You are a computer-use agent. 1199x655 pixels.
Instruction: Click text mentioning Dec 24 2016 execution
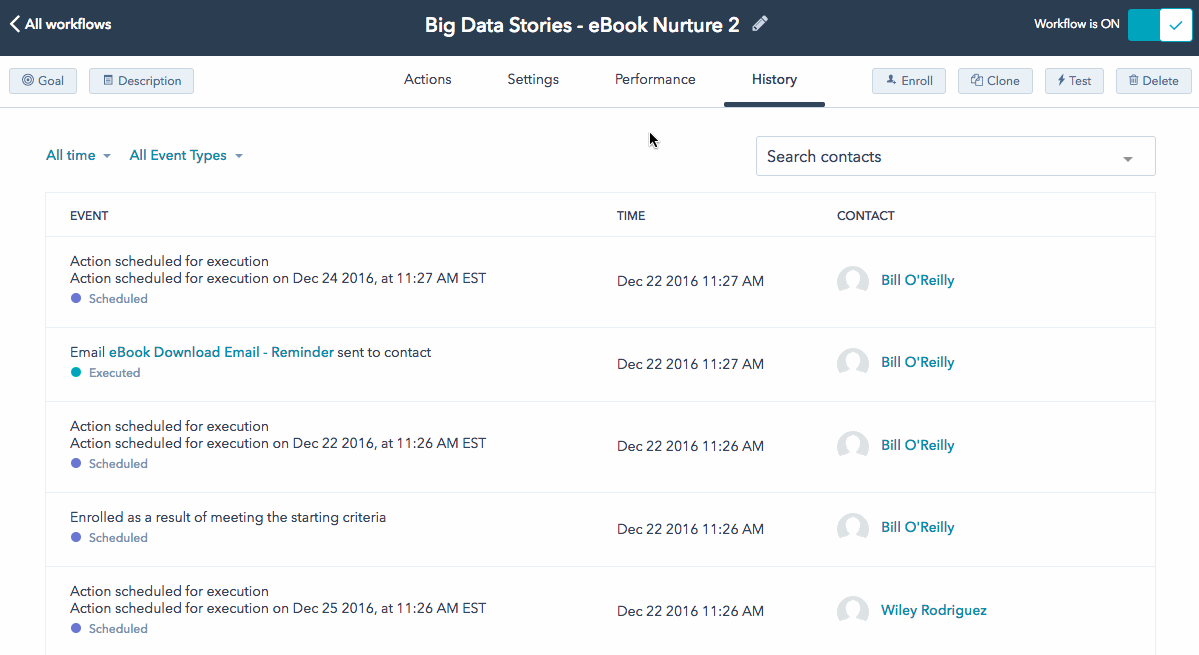(x=278, y=278)
